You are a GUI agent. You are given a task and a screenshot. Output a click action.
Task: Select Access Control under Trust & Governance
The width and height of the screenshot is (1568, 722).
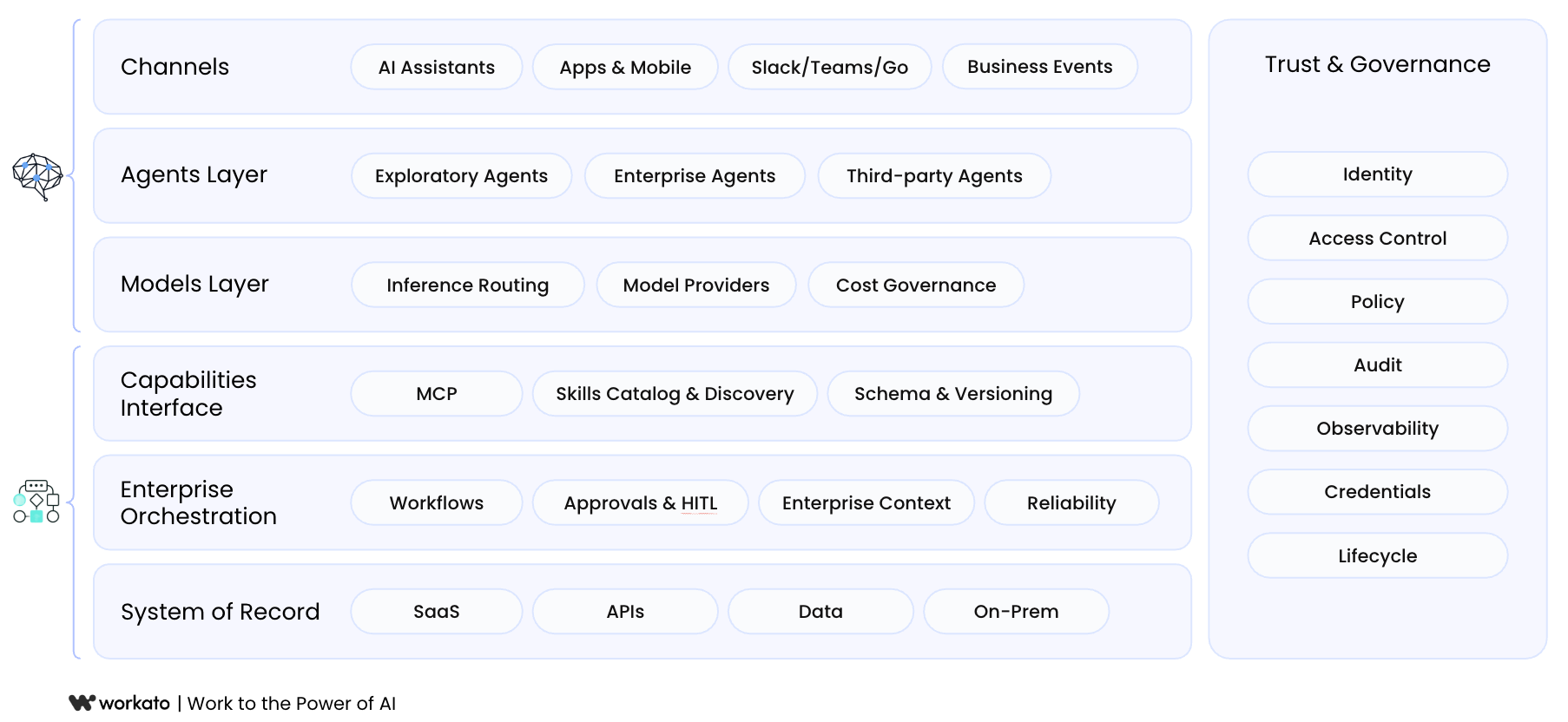coord(1378,238)
